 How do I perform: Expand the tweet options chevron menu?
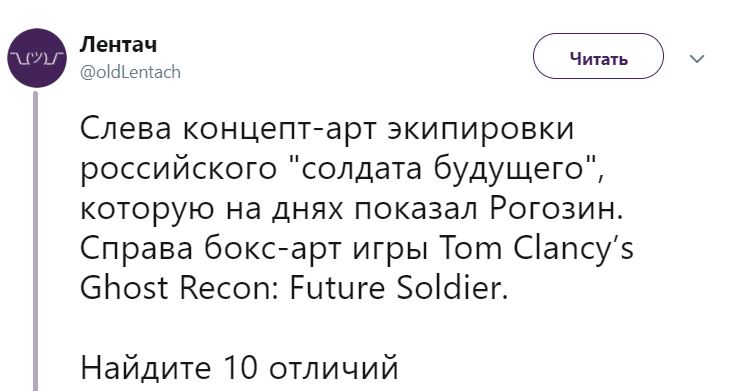697,58
